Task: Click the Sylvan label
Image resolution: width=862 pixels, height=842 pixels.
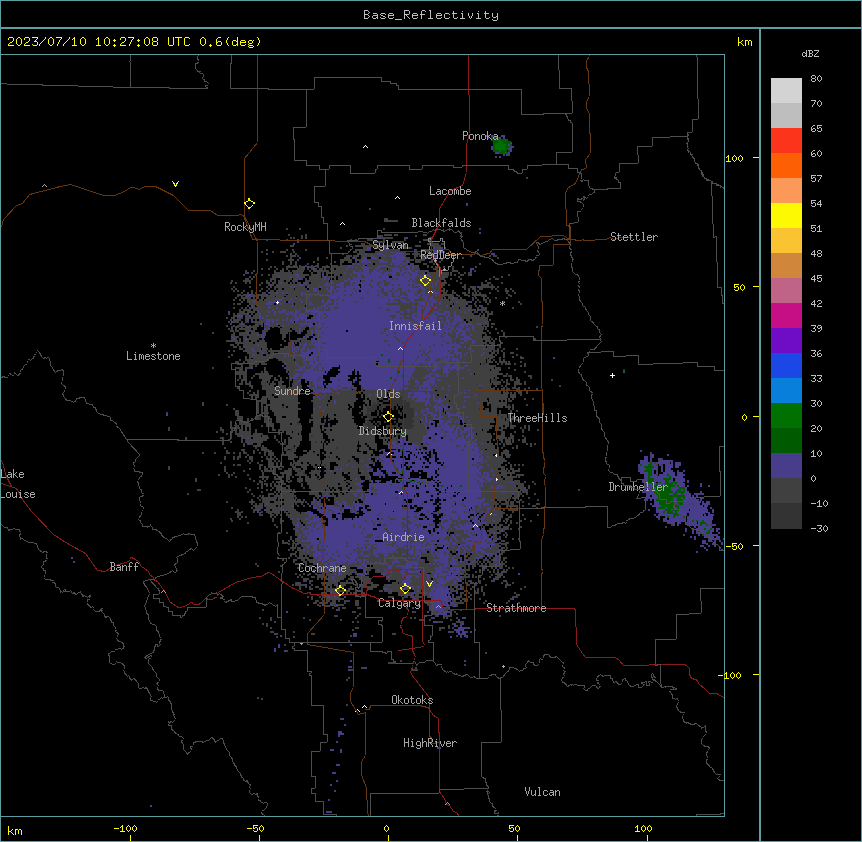Action: click(x=390, y=245)
